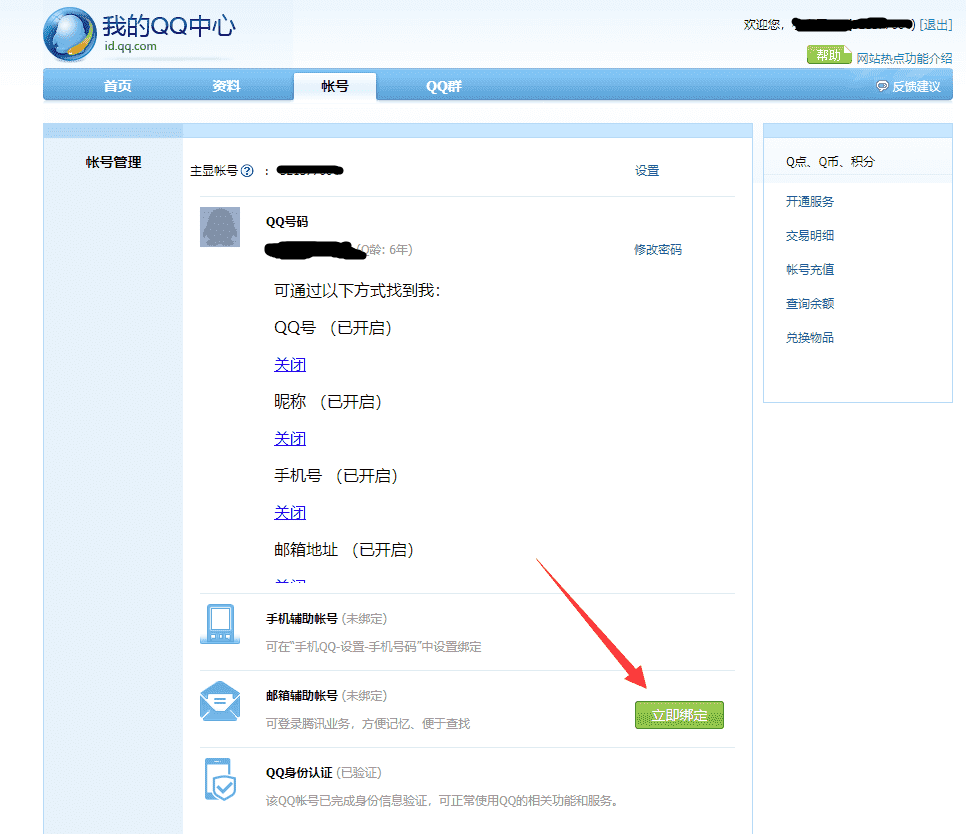The width and height of the screenshot is (966, 834).
Task: Open the QQ群 tab
Action: 444,86
